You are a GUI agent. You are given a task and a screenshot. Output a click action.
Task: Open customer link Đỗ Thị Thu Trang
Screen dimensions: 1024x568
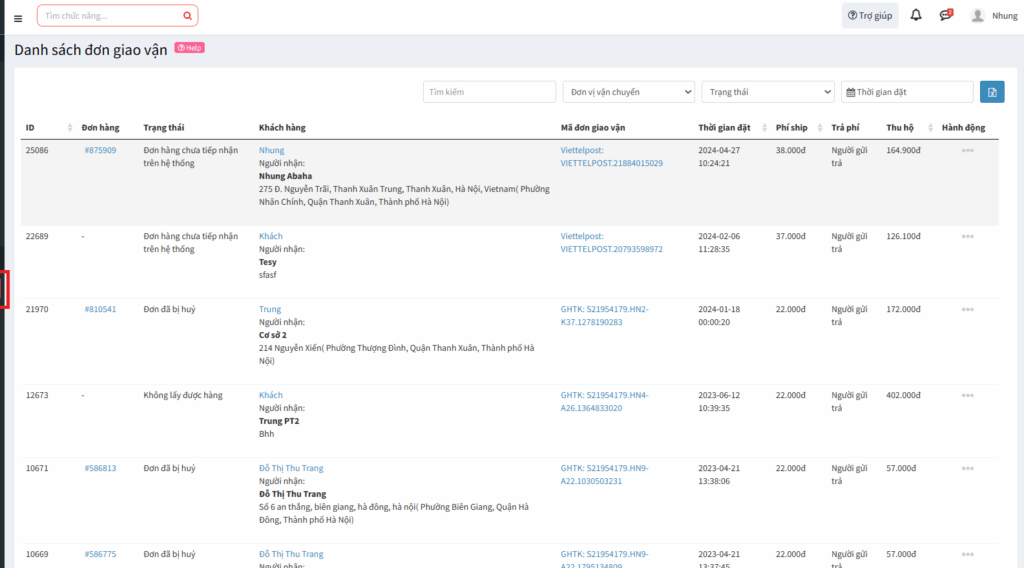(x=291, y=468)
